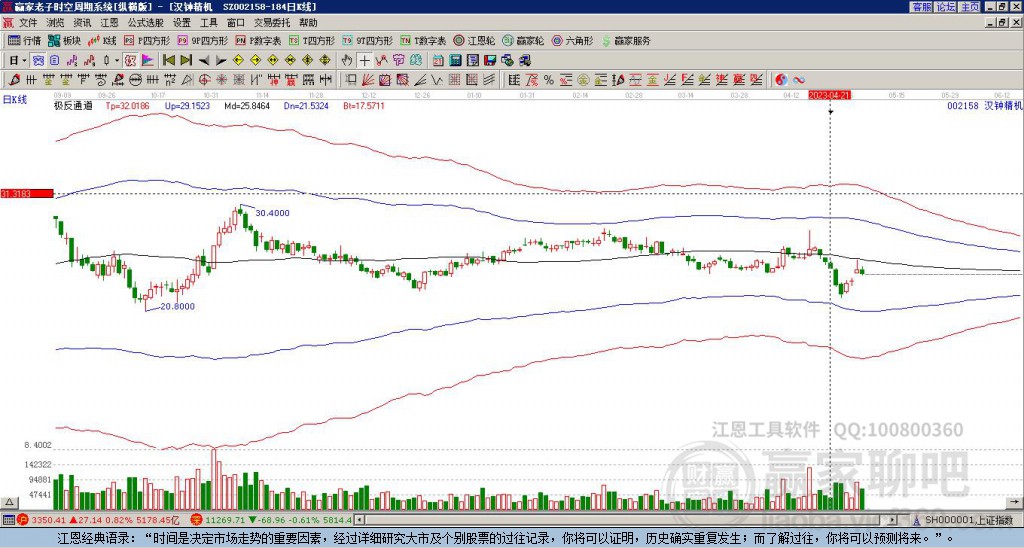Toggle the 权 price adjustment icon
The height and width of the screenshot is (548, 1024).
coord(129,60)
